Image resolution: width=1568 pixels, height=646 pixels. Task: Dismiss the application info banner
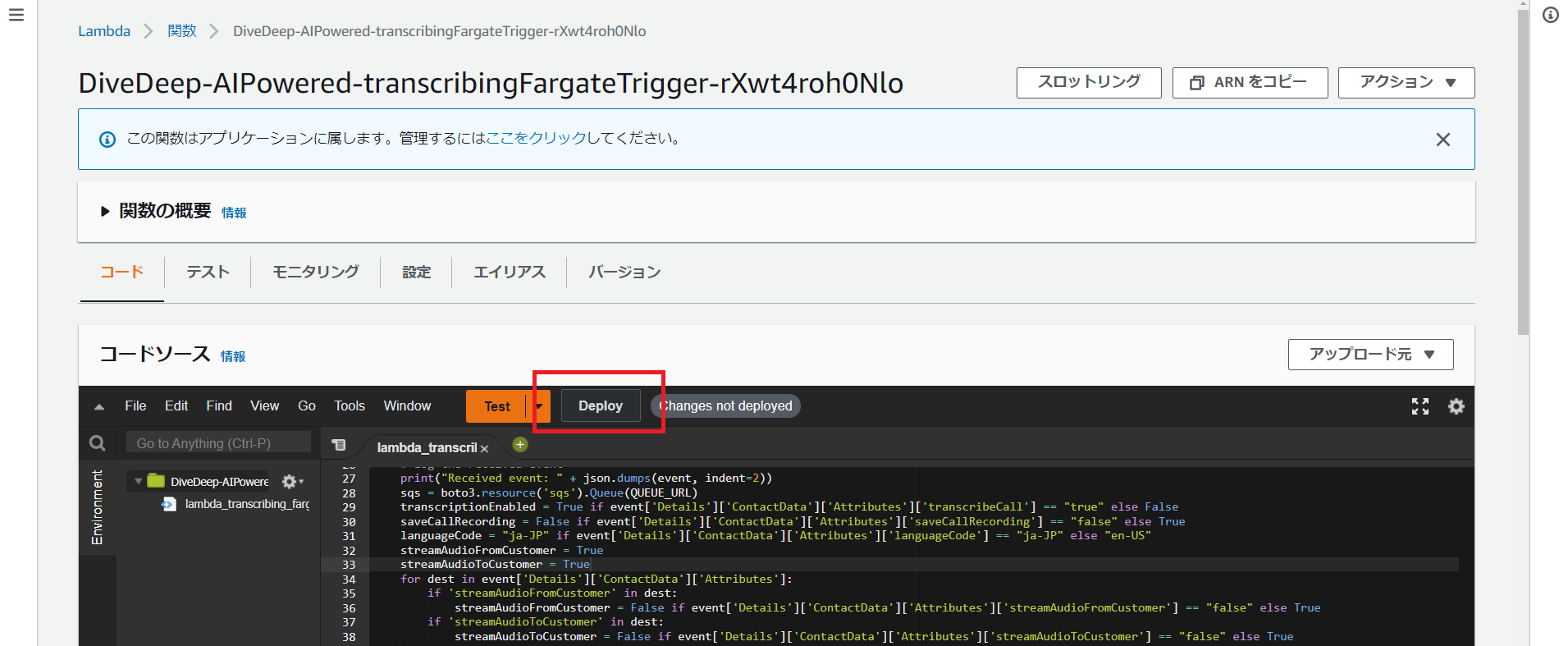pos(1442,140)
